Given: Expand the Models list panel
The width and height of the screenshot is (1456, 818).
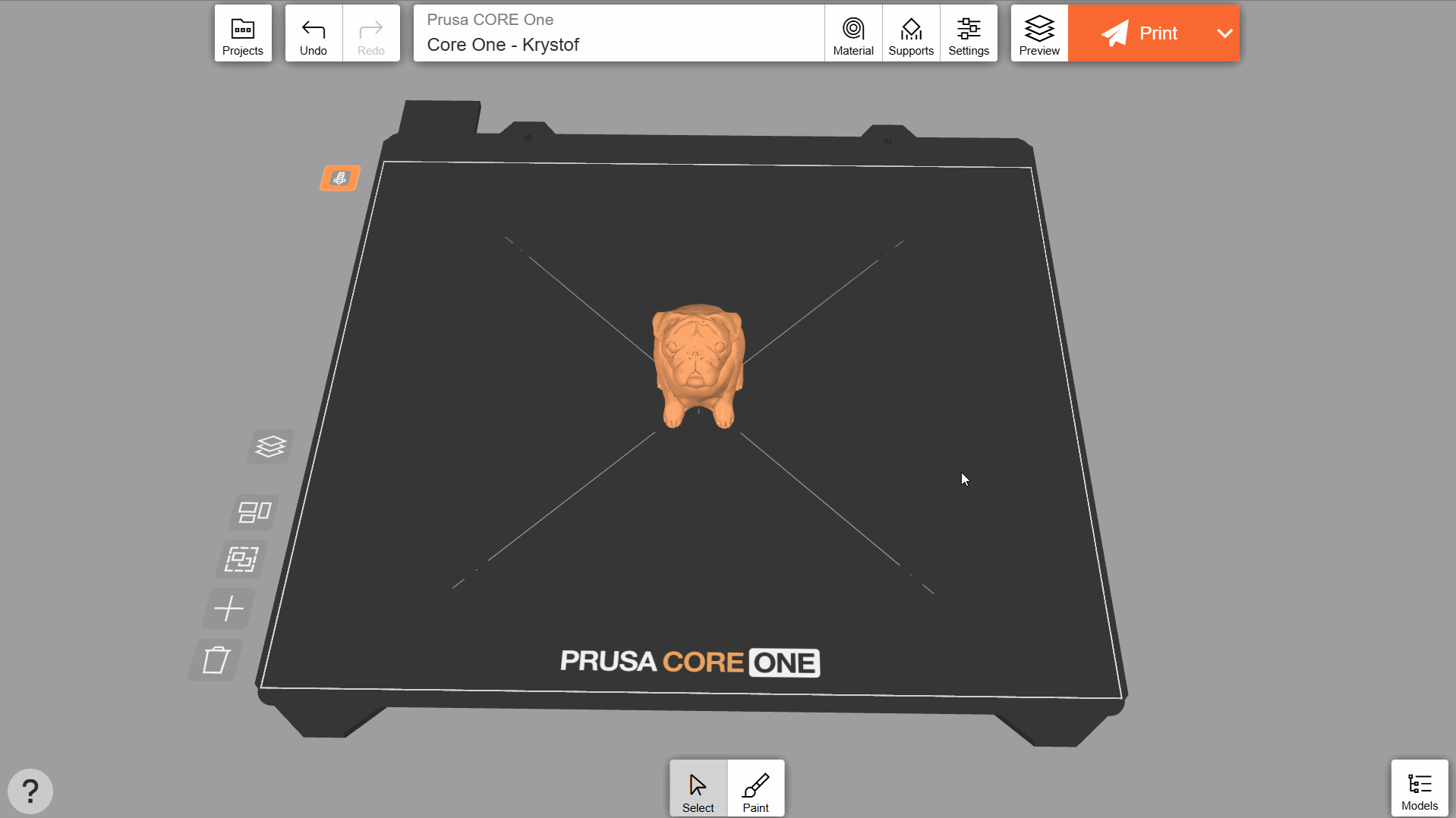Looking at the screenshot, I should coord(1419,789).
